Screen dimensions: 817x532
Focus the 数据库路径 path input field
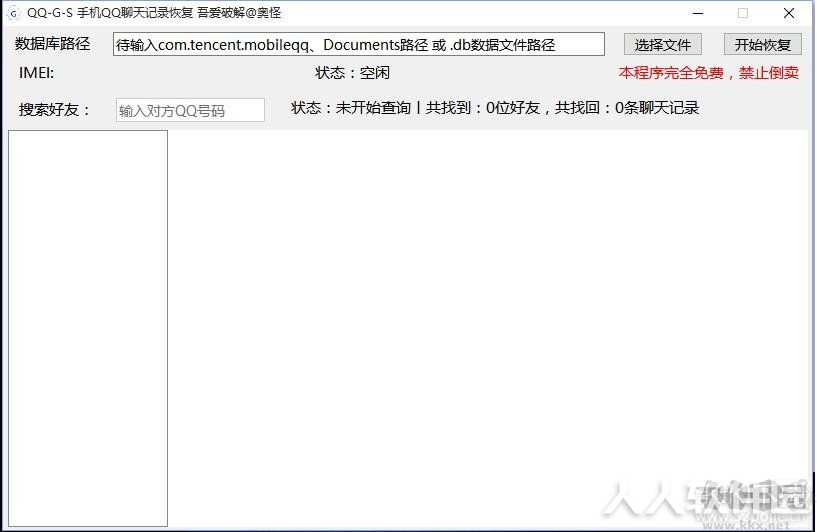coord(358,44)
